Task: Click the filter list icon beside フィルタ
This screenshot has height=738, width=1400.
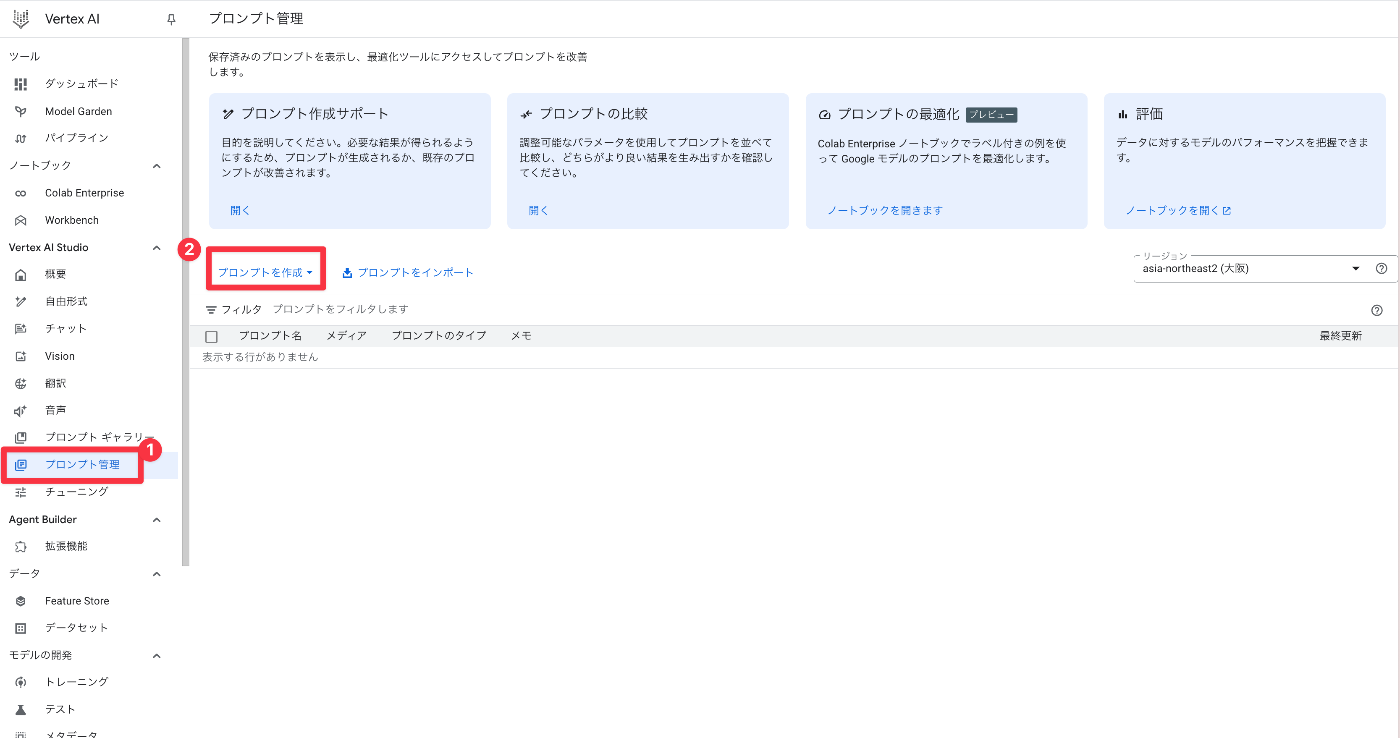Action: [211, 310]
